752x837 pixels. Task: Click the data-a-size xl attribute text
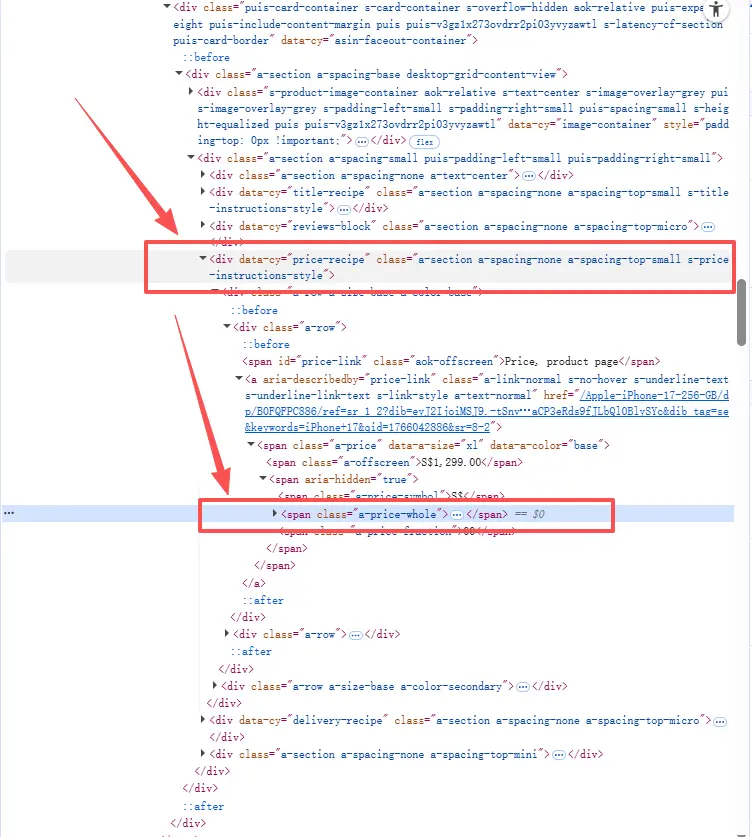point(436,446)
